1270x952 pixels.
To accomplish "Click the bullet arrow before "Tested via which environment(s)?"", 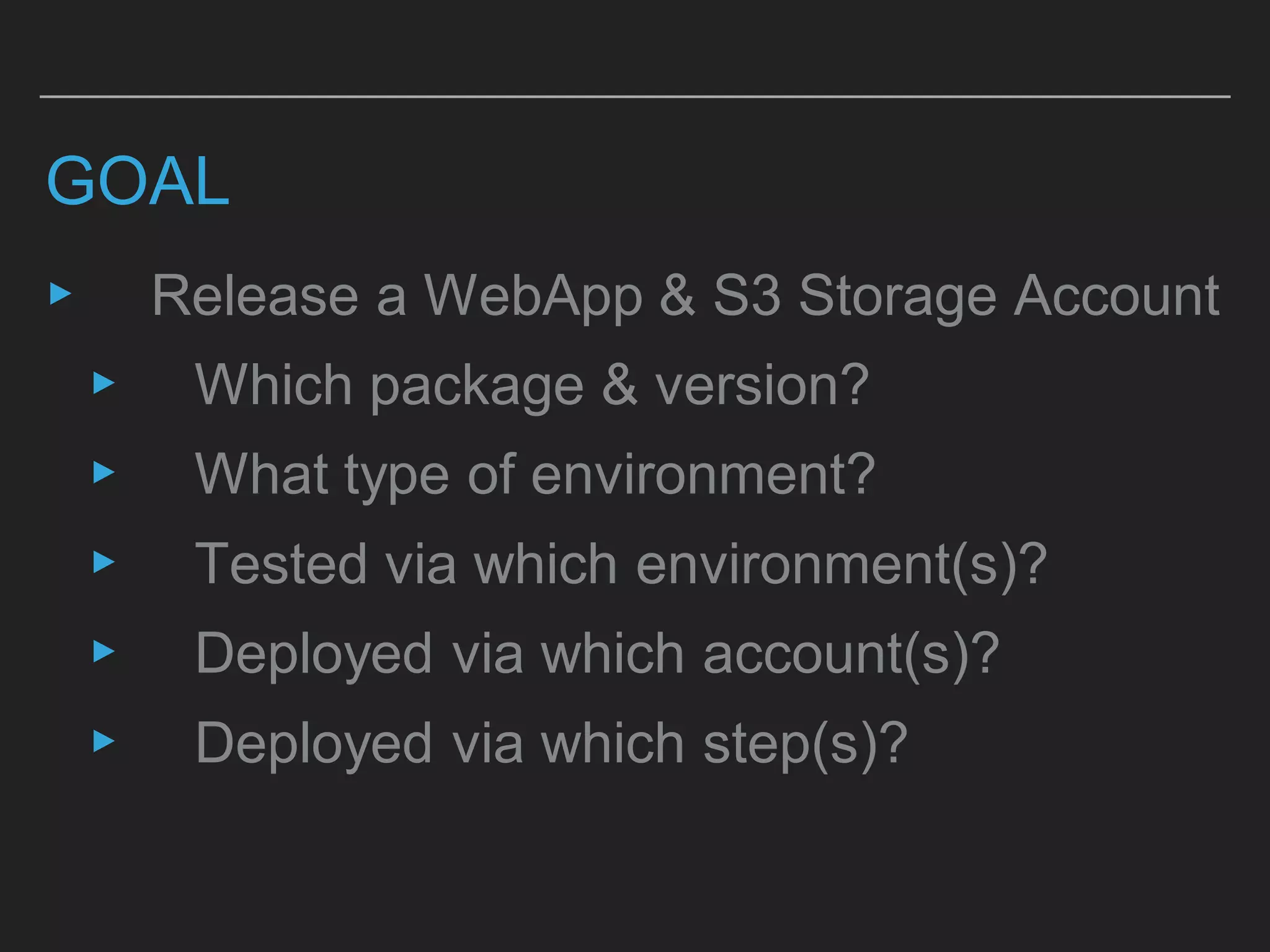I will 104,562.
